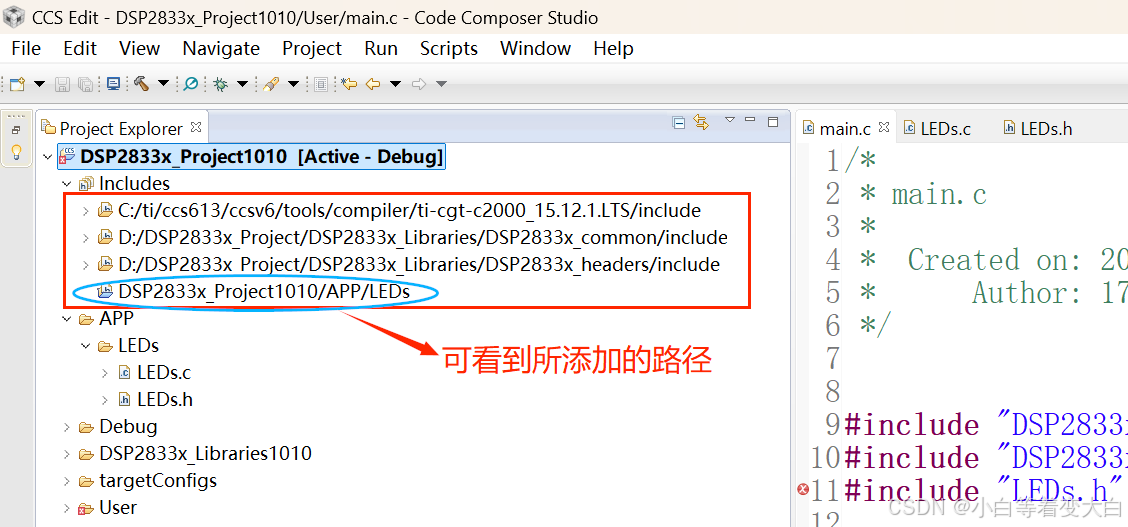
Task: Click the blue terminal monitor toolbar icon
Action: 113,84
